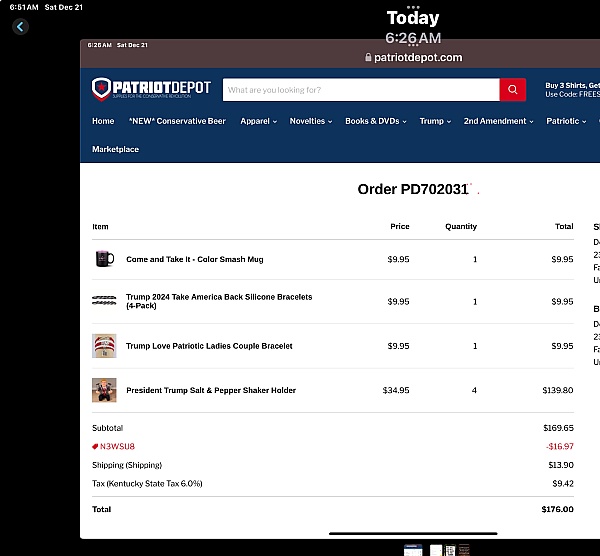The height and width of the screenshot is (556, 600).
Task: Click the $34.95 price value
Action: [x=396, y=390]
